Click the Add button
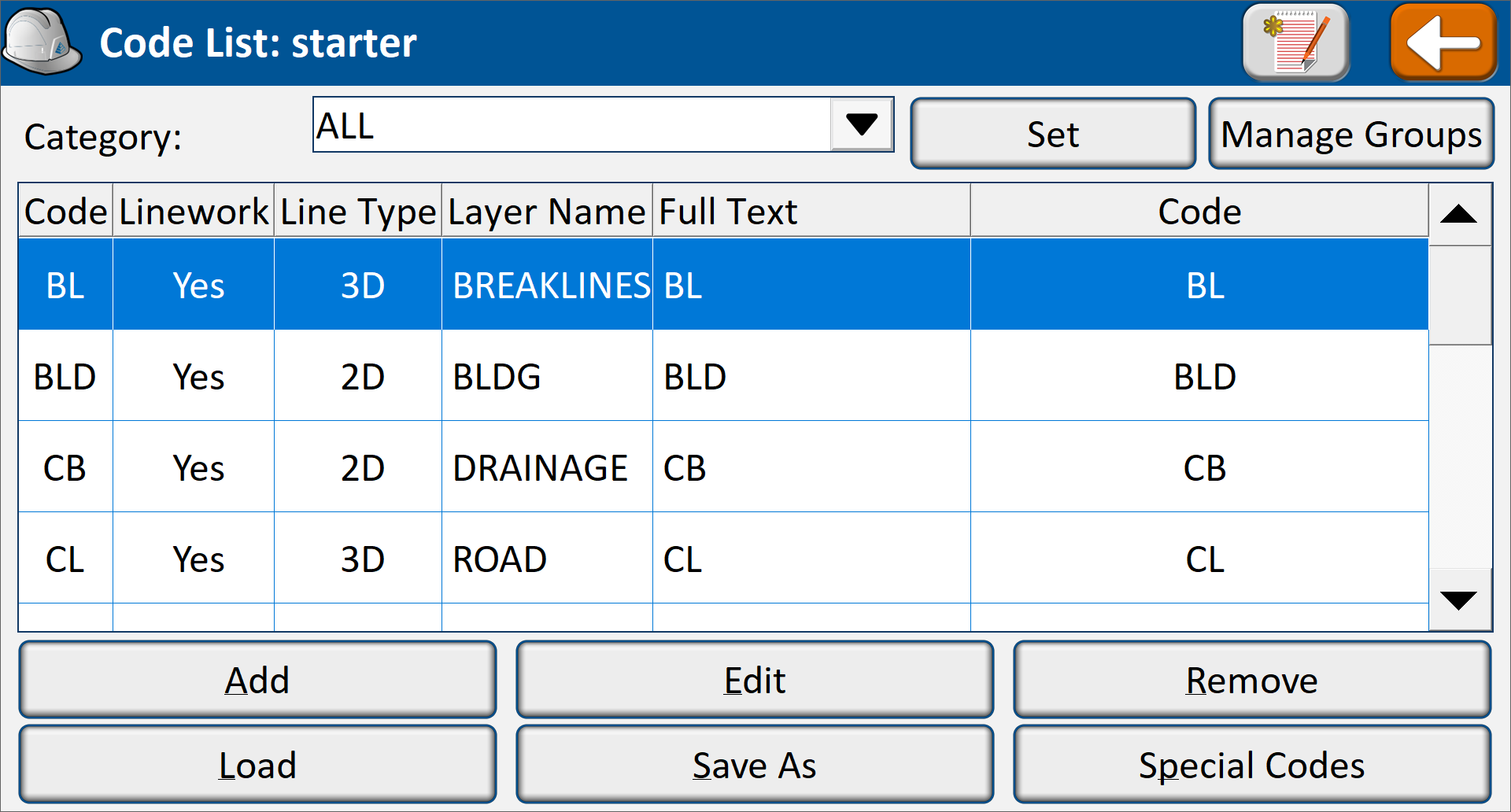 click(x=257, y=680)
